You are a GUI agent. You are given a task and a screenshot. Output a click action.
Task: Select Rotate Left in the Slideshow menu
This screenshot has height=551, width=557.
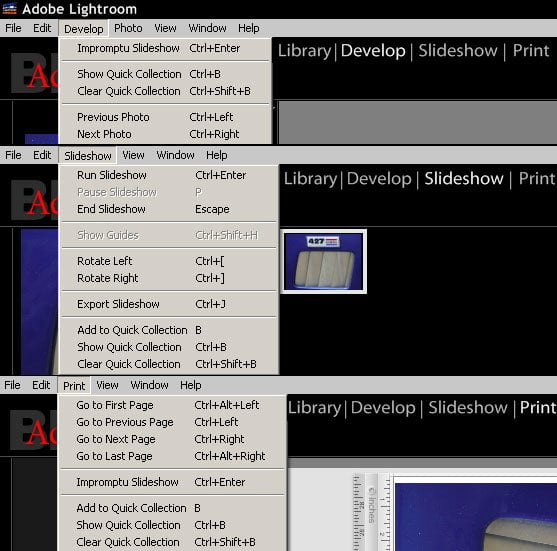click(169, 261)
